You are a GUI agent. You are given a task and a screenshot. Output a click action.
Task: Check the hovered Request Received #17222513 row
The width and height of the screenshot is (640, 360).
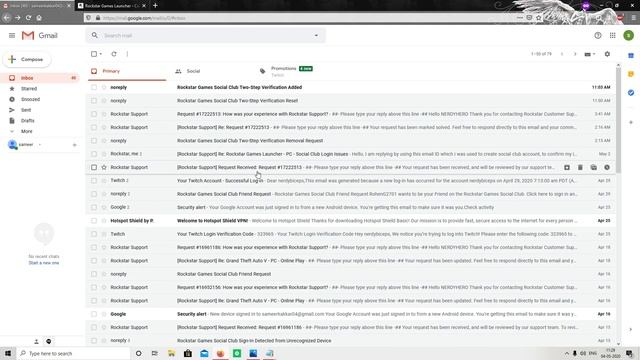point(94,167)
